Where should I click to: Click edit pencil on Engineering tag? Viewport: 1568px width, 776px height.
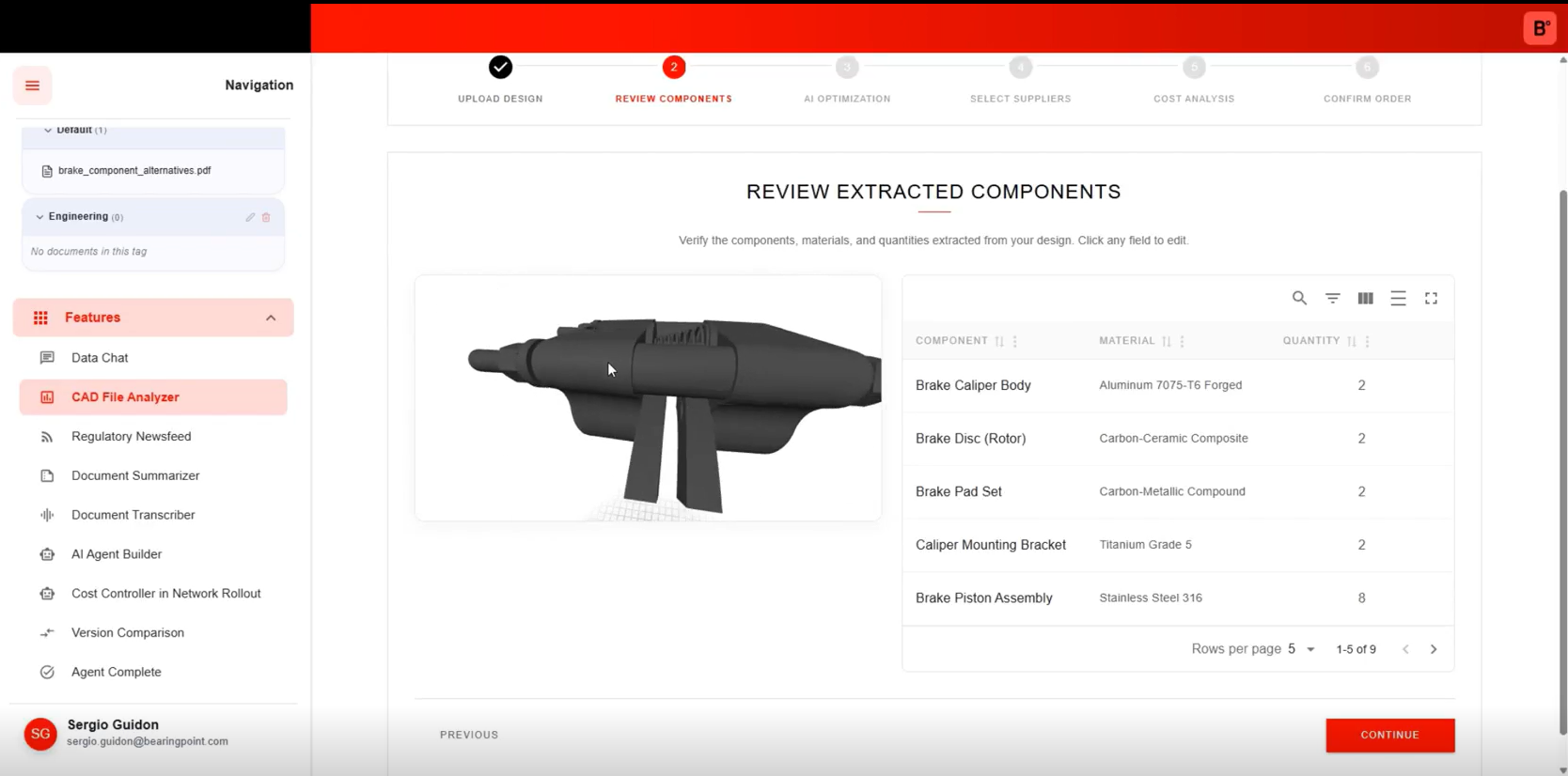point(250,217)
